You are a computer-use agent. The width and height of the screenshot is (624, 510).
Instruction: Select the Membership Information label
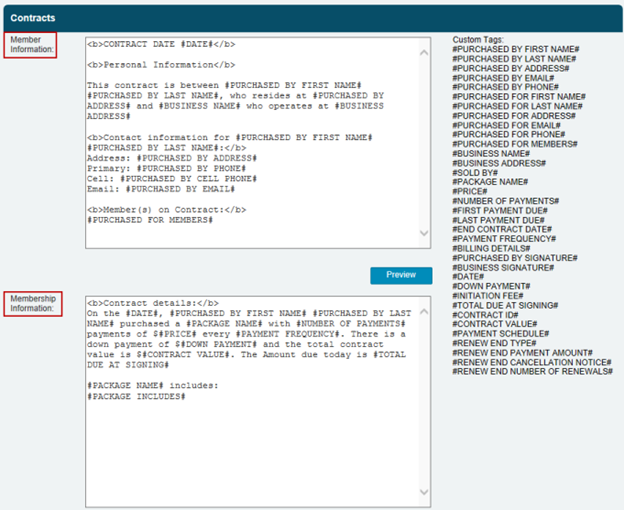click(x=33, y=303)
